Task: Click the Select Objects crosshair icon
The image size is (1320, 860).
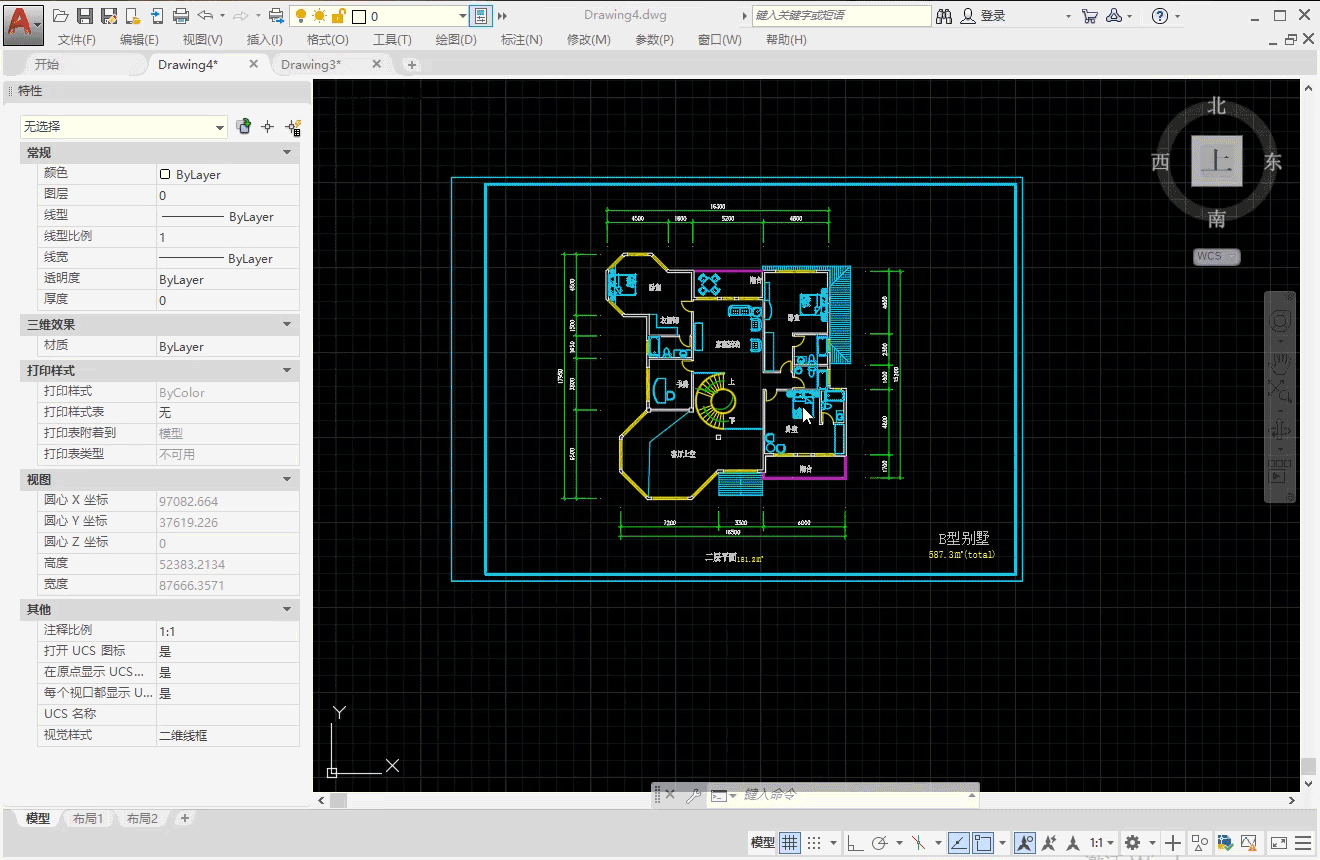Action: pyautogui.click(x=267, y=127)
